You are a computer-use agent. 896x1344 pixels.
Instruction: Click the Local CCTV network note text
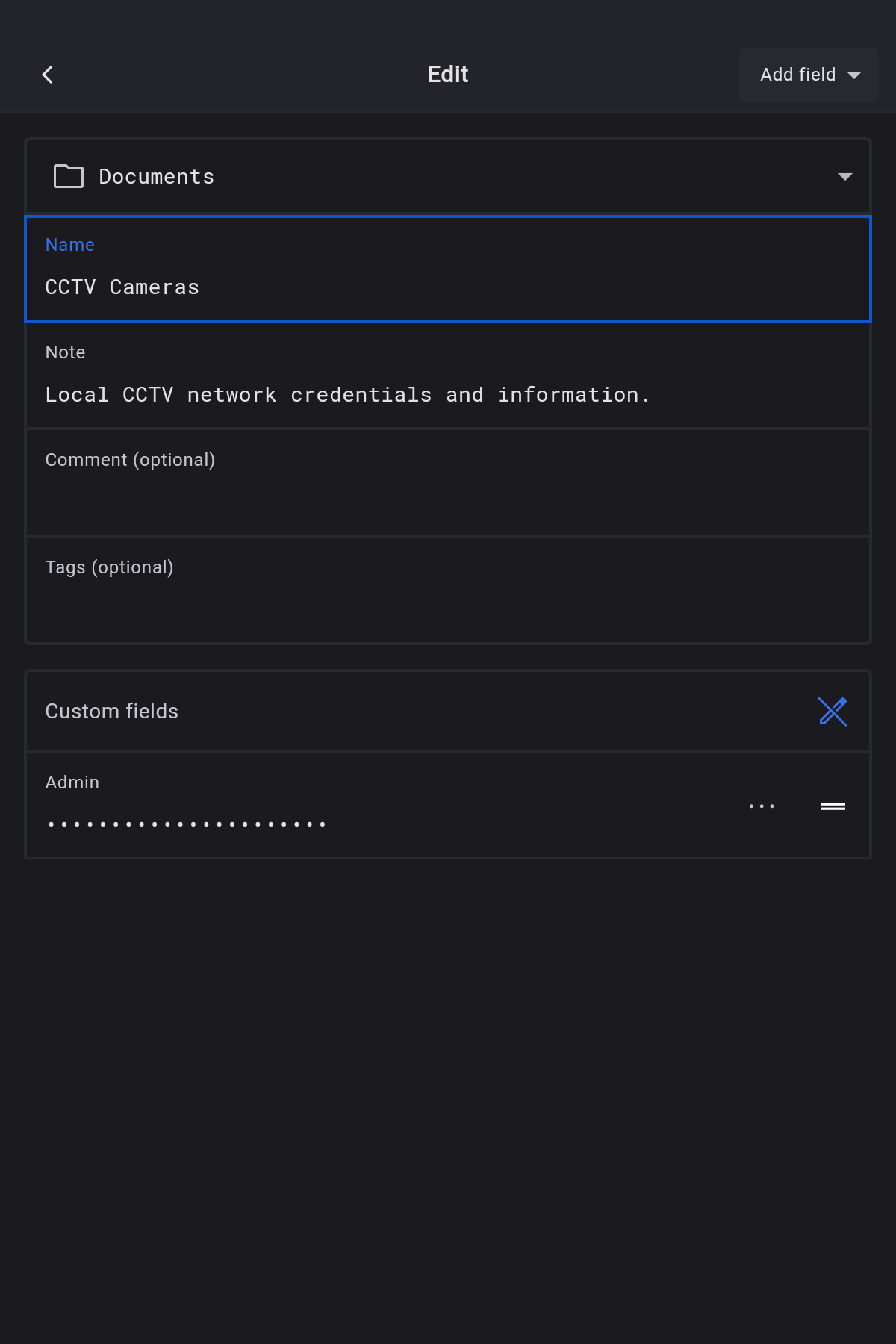347,395
